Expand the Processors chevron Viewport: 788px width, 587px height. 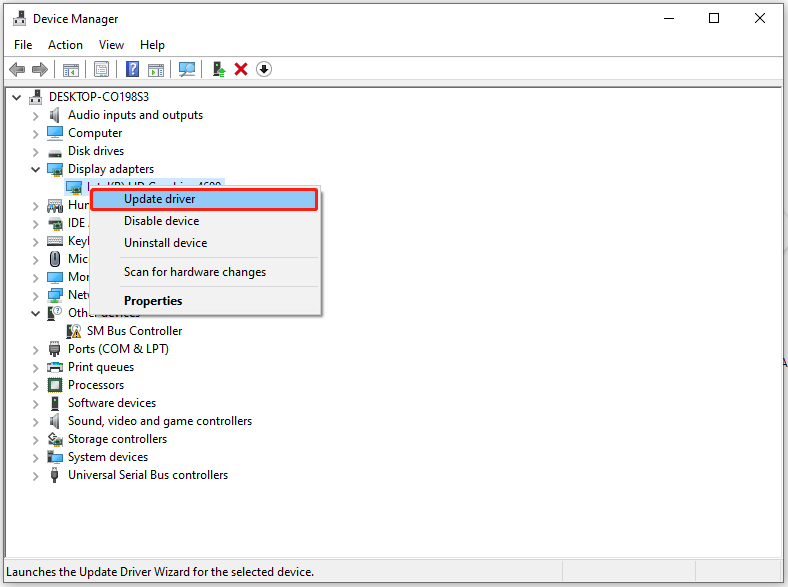(35, 386)
